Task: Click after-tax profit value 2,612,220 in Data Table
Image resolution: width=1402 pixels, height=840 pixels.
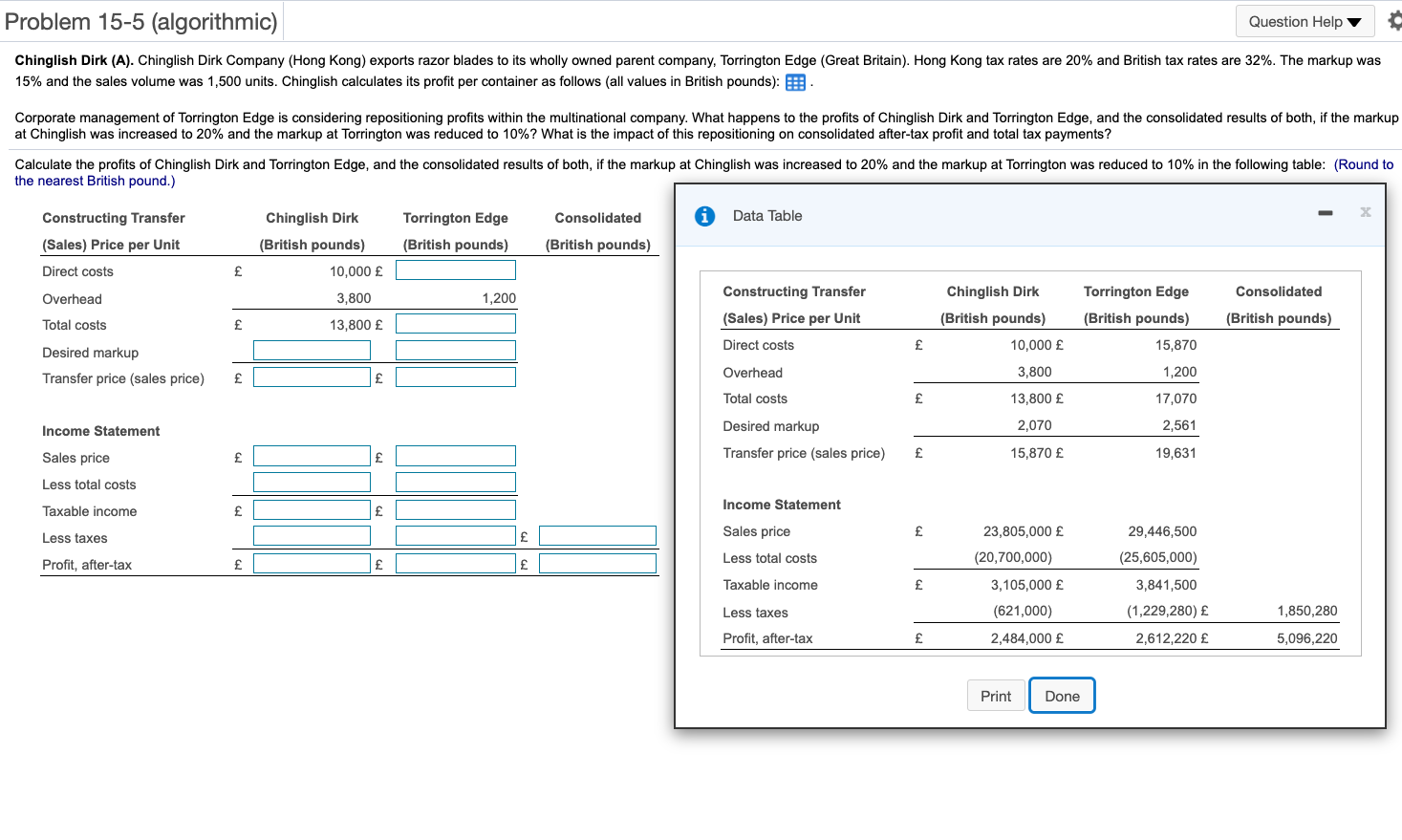Action: click(x=1166, y=638)
